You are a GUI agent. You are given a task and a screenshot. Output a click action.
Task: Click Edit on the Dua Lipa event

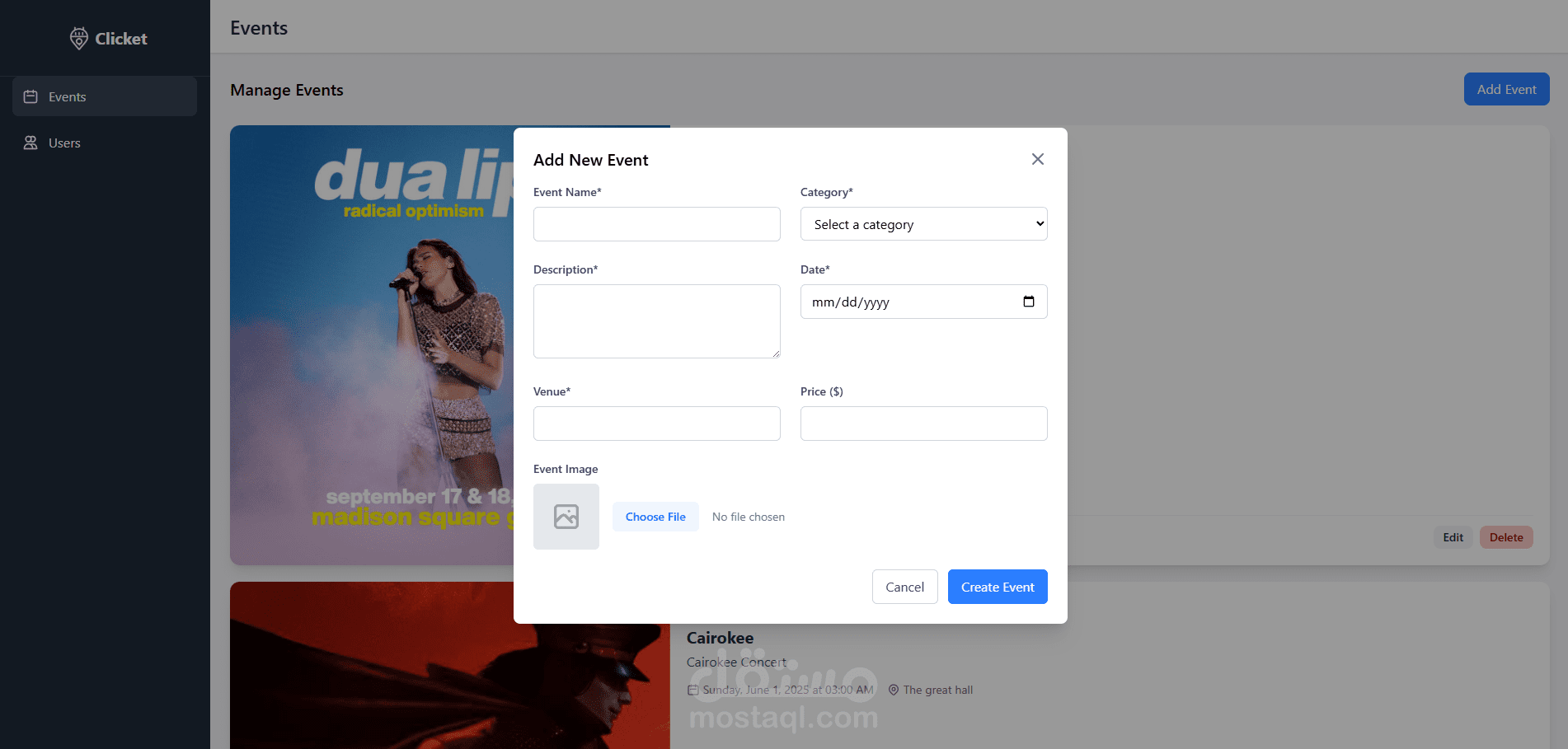[x=1453, y=537]
